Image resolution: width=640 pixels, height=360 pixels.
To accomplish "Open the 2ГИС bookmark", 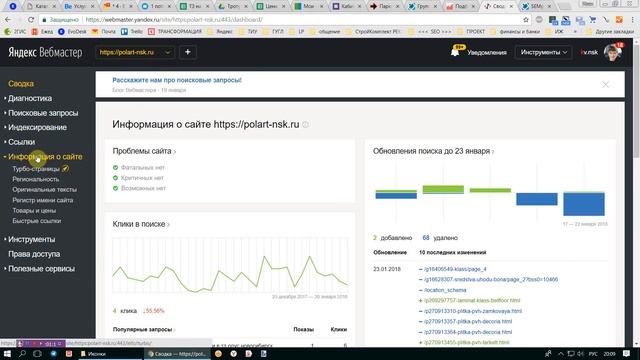I will point(15,31).
